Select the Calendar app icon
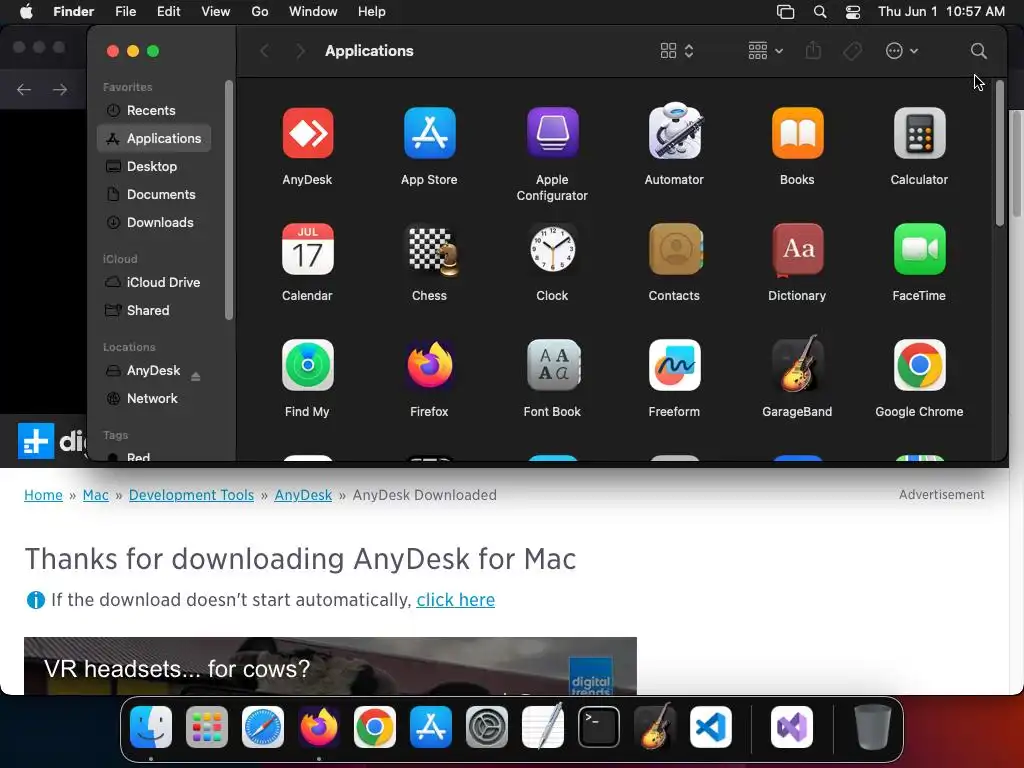The height and width of the screenshot is (768, 1024). coord(308,249)
